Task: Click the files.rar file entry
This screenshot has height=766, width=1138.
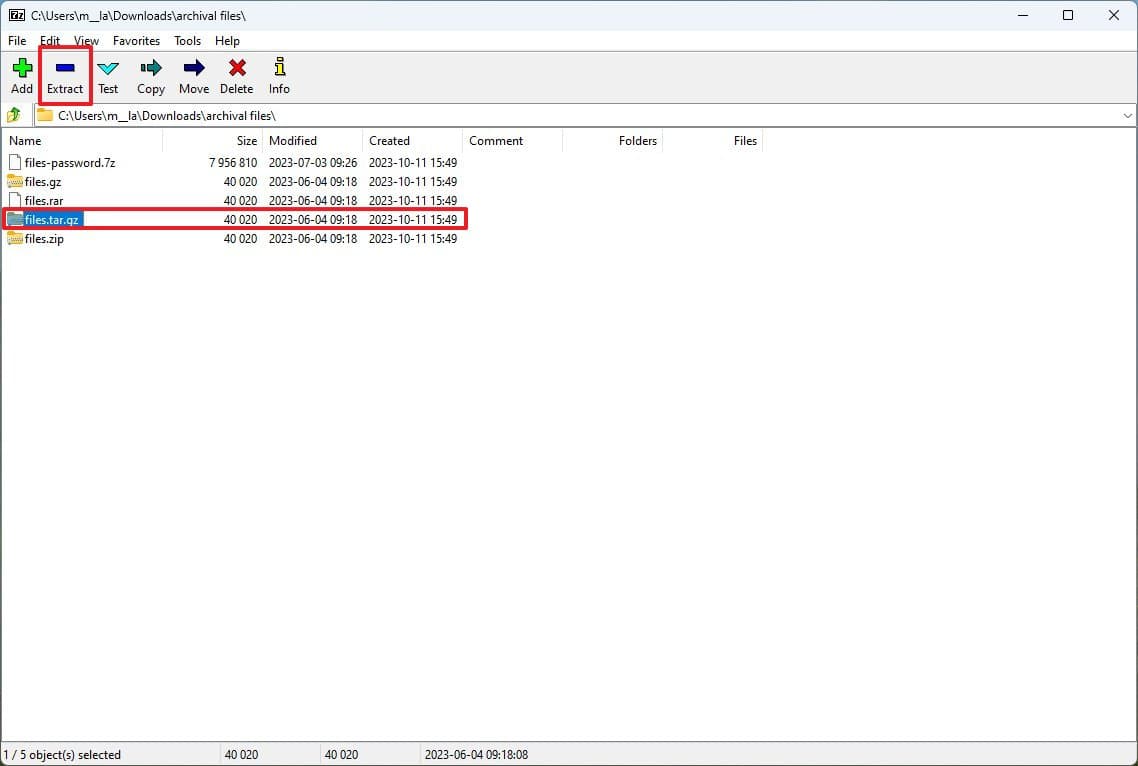Action: click(44, 201)
